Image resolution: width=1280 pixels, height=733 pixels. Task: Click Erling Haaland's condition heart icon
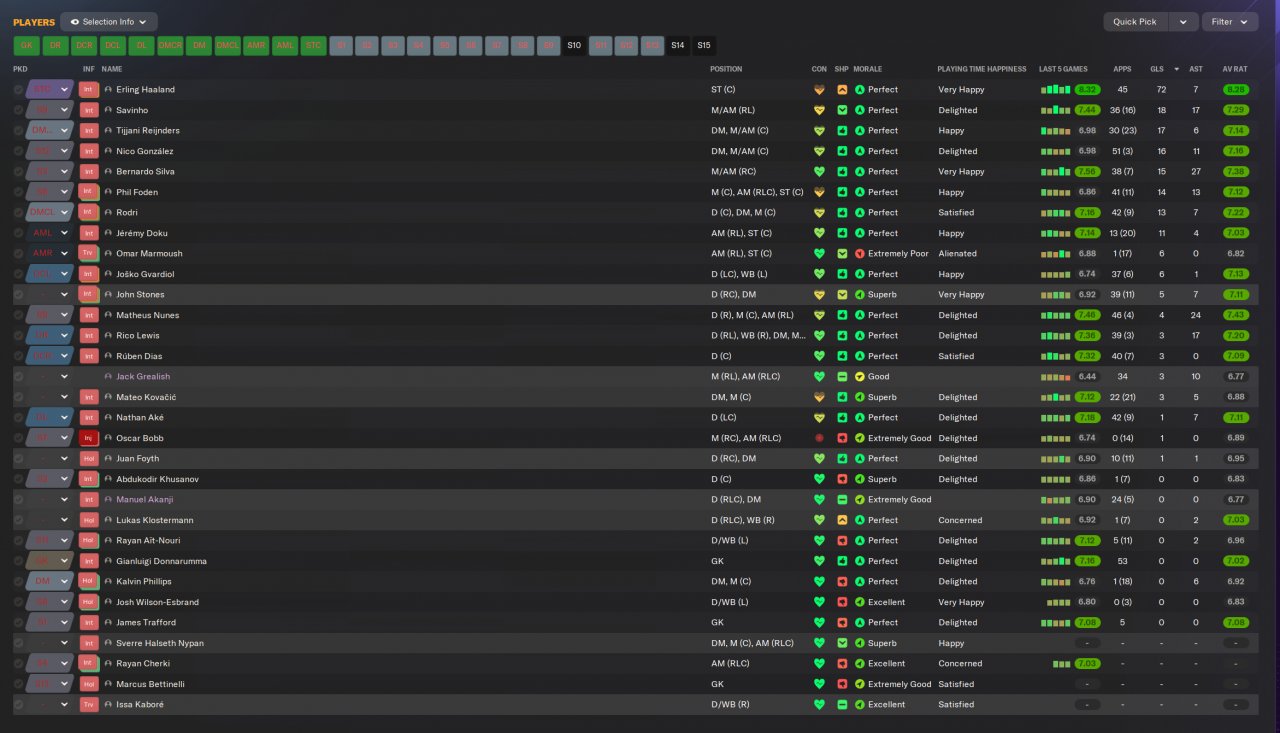(820, 90)
